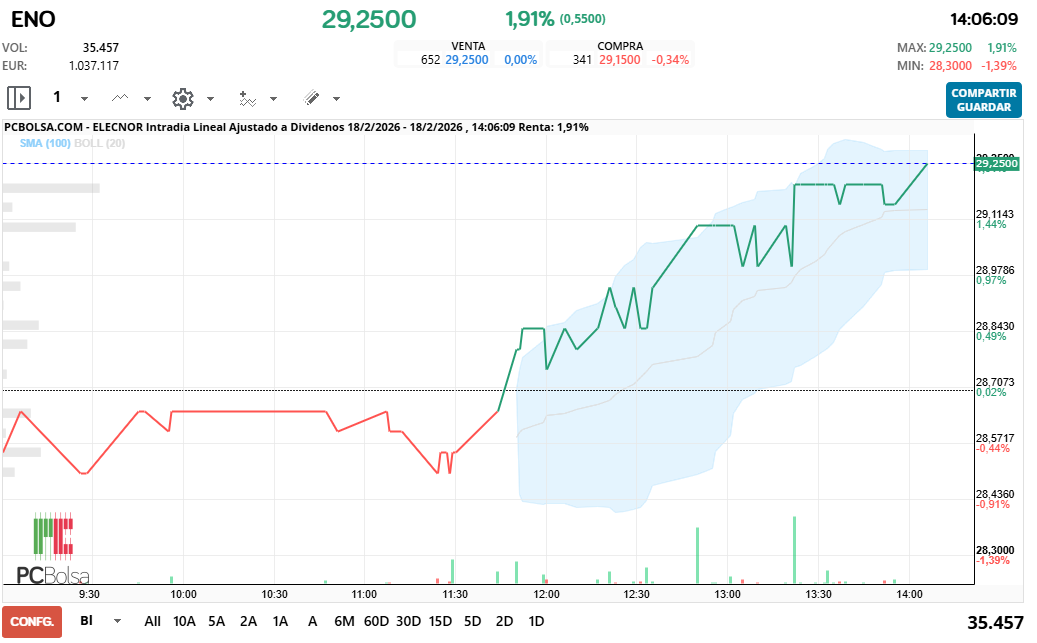Toggle the BOLL (20) indicator label

[107, 143]
